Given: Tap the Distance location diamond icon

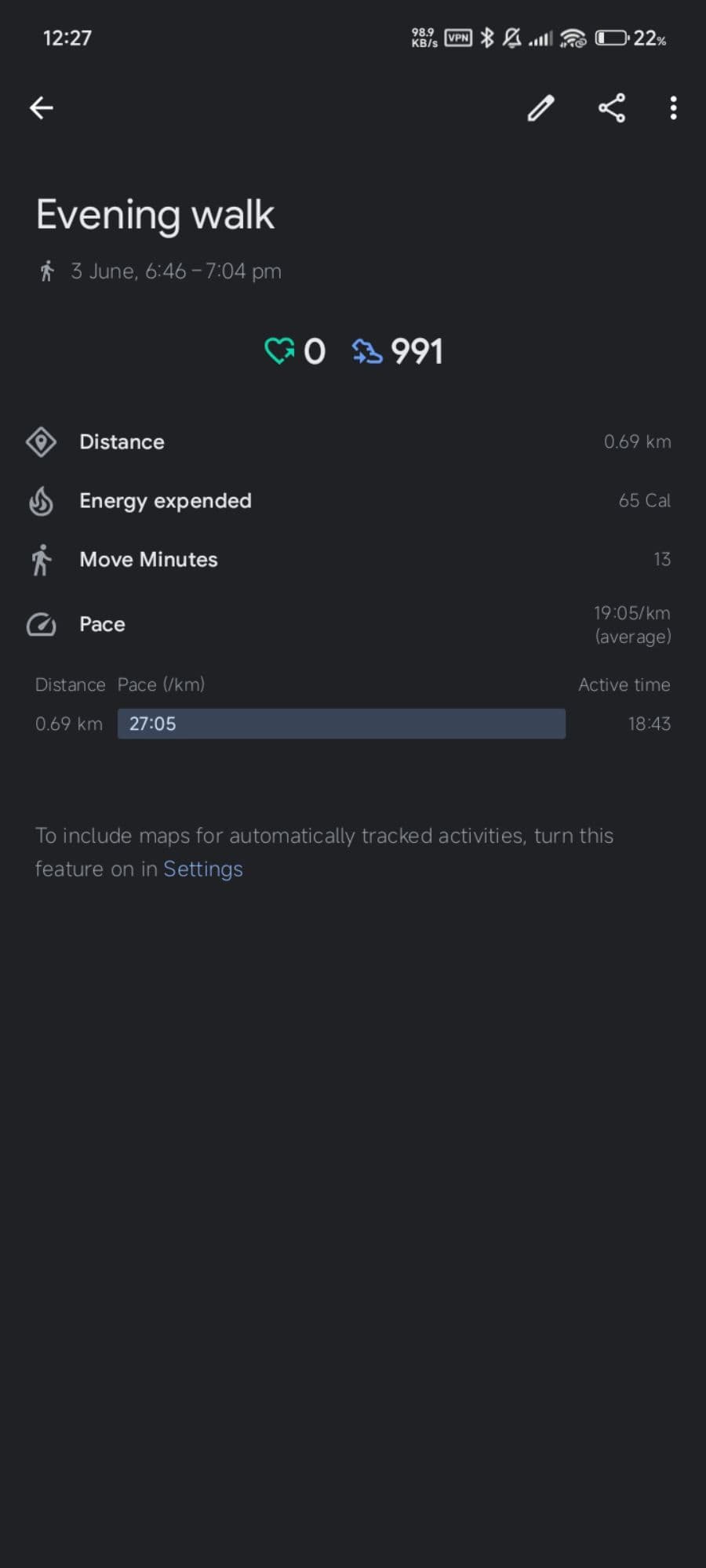Looking at the screenshot, I should point(41,442).
